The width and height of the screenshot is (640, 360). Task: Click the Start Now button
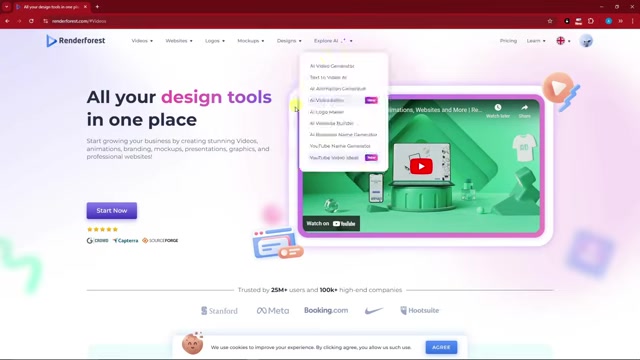tap(112, 211)
